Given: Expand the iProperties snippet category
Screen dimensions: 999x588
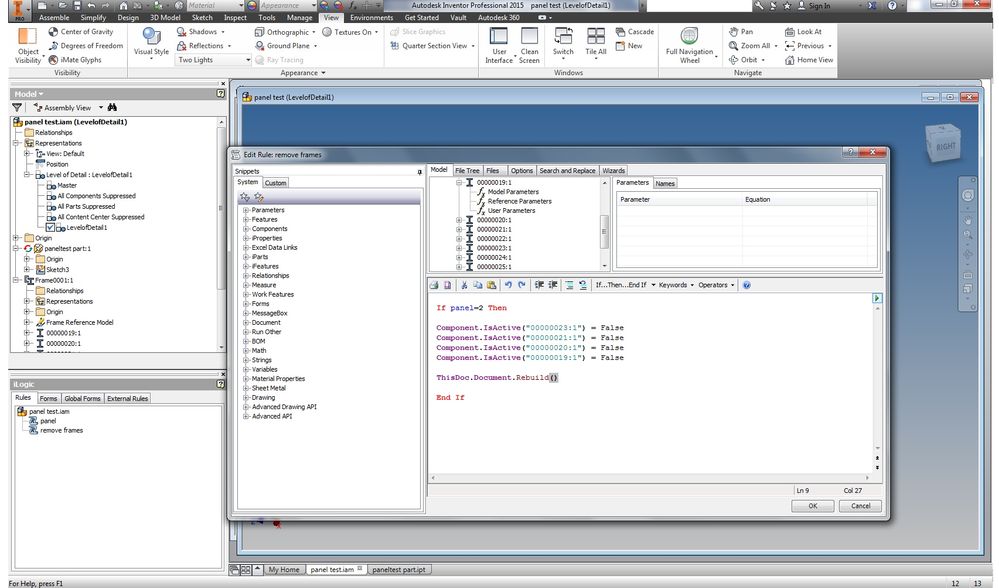Looking at the screenshot, I should coord(246,238).
